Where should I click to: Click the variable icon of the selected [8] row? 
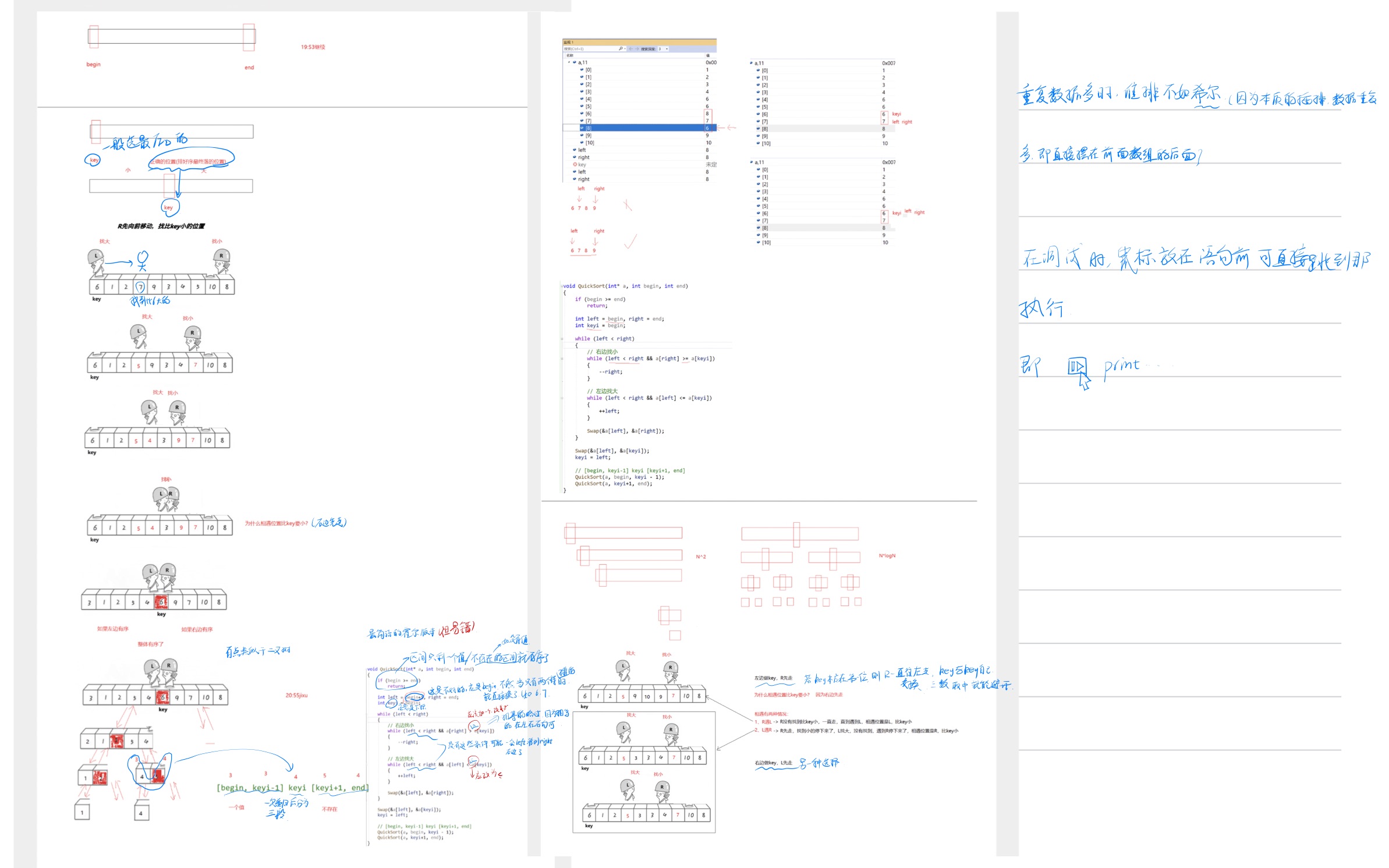point(582,128)
